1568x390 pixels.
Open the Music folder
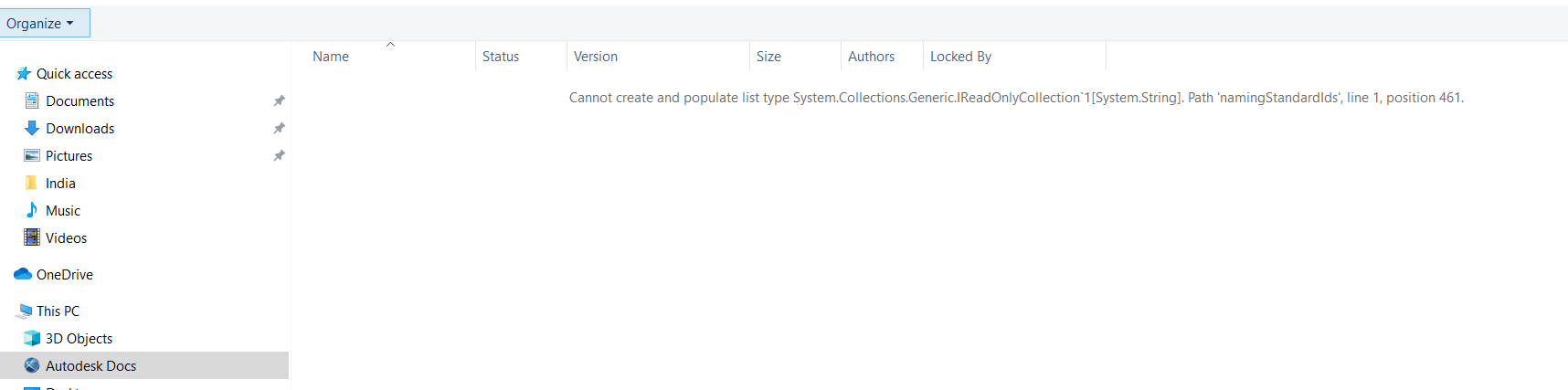(63, 210)
